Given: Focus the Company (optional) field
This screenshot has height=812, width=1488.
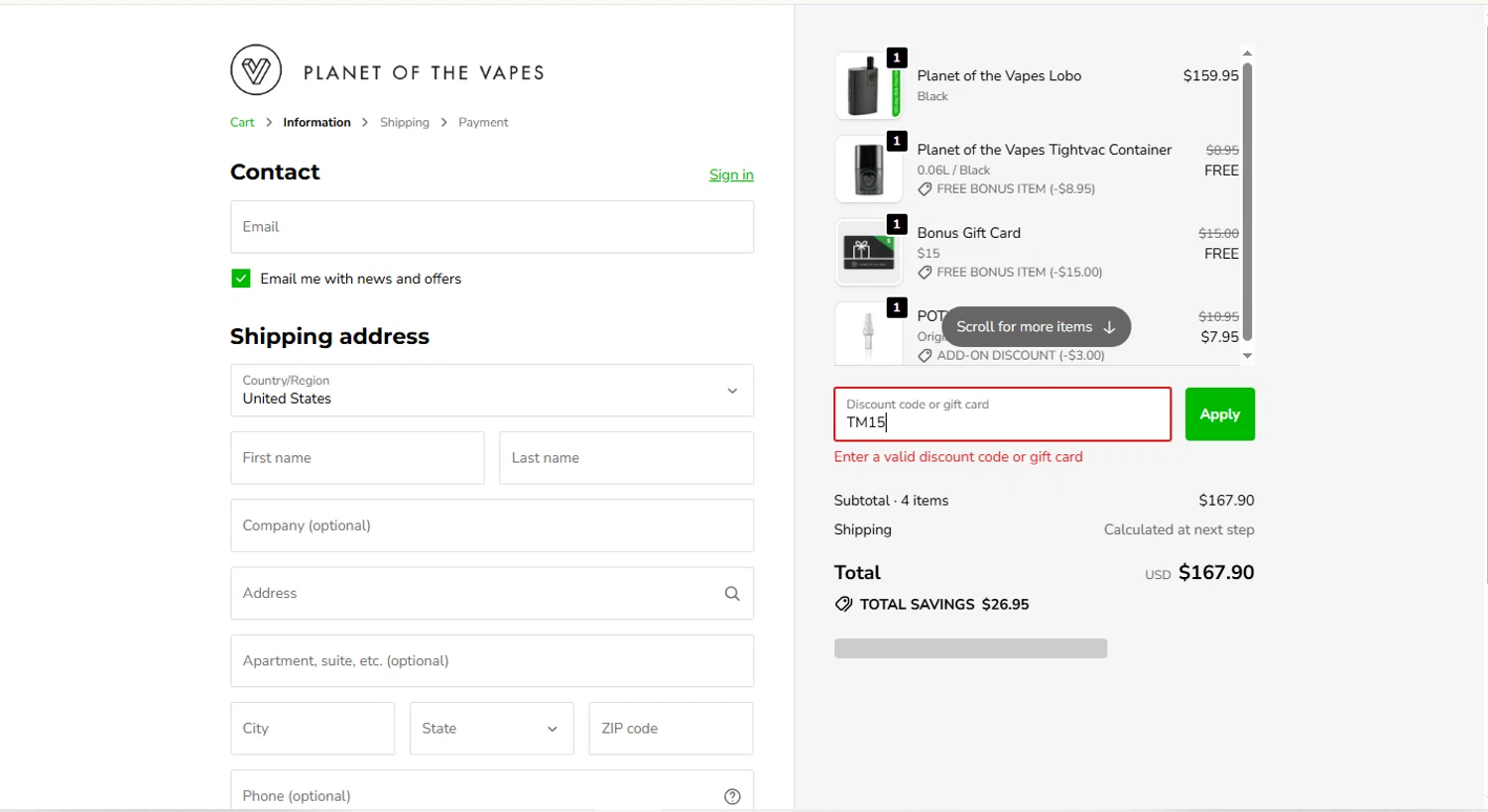Looking at the screenshot, I should [x=492, y=525].
